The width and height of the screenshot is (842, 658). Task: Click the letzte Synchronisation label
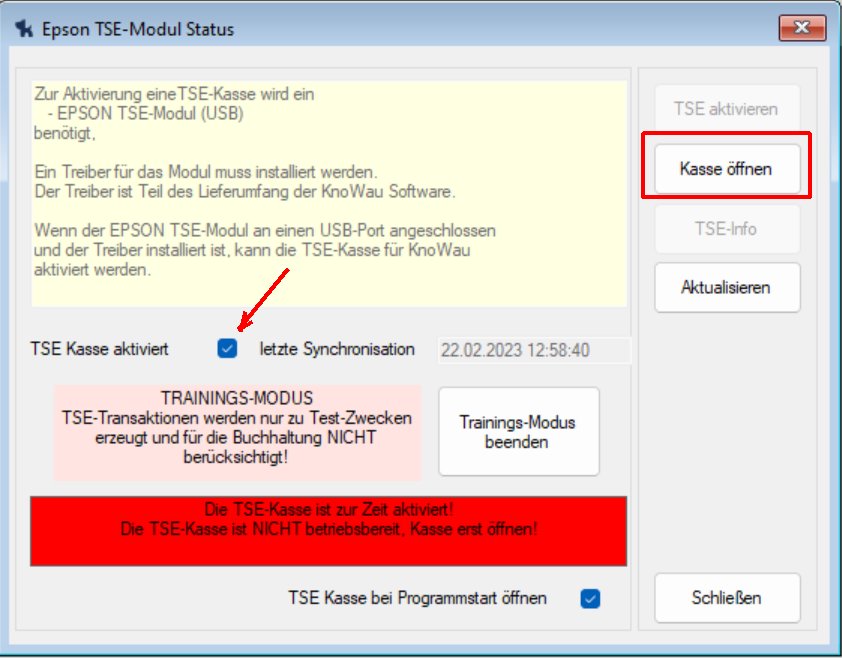tap(337, 350)
